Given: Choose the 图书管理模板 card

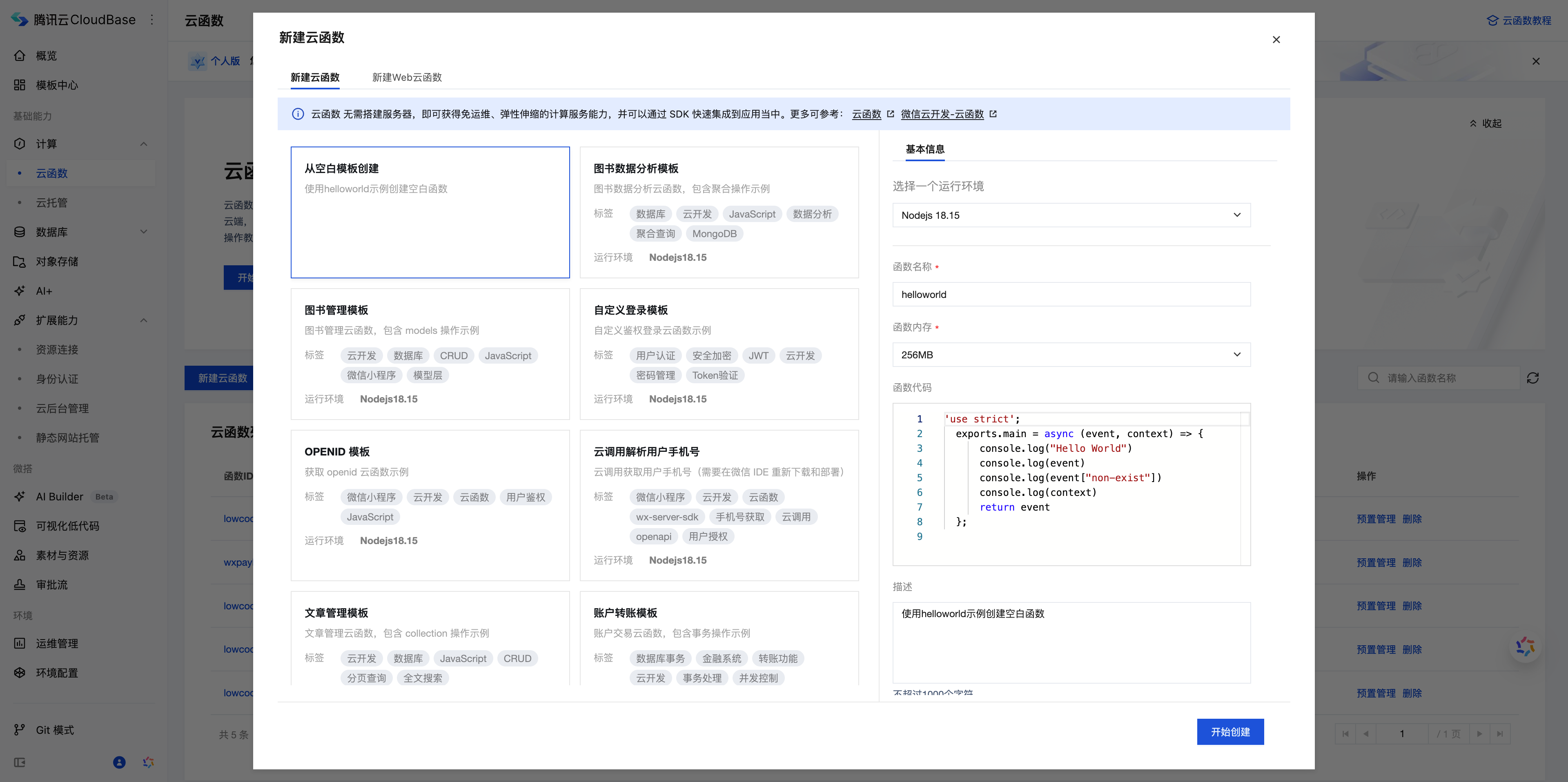Looking at the screenshot, I should (x=430, y=353).
